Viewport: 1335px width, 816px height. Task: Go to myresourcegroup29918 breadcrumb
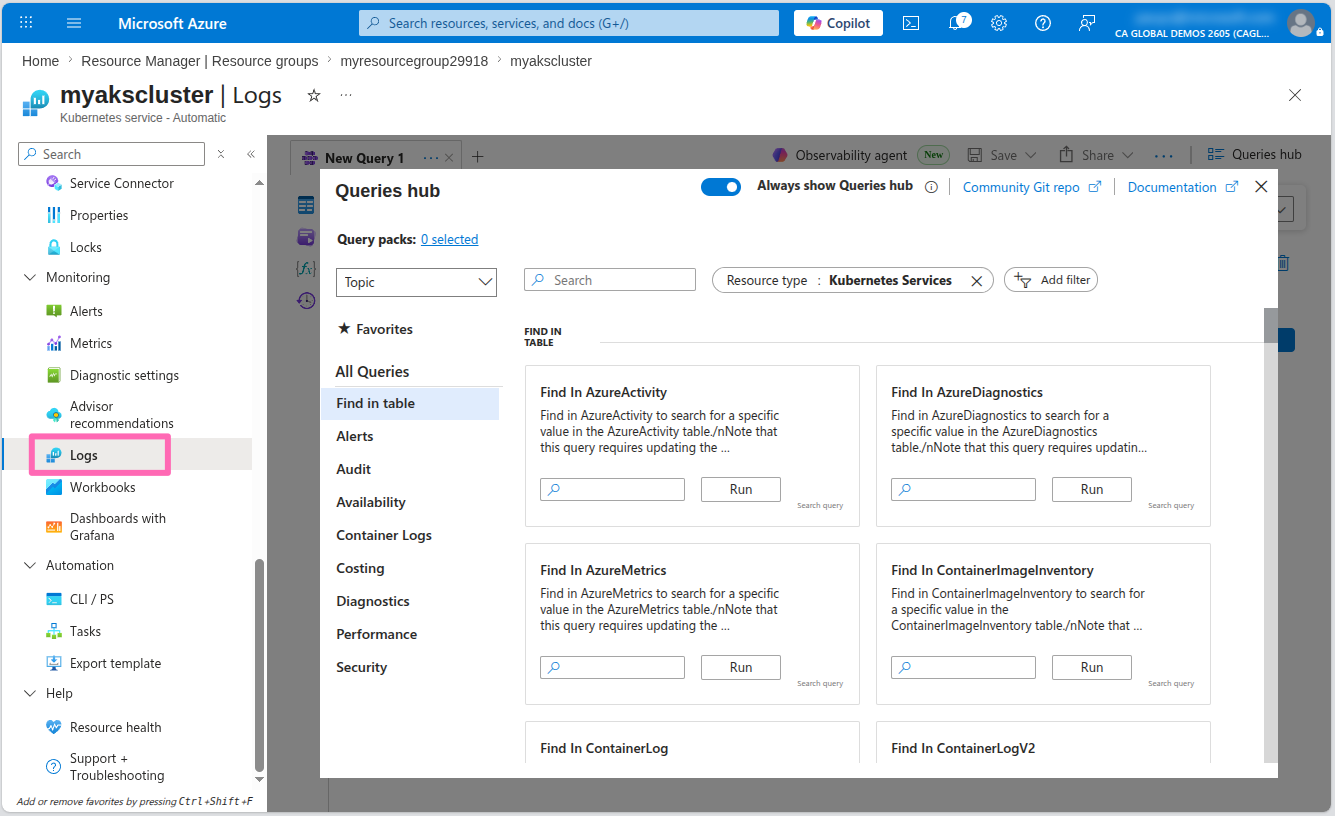(x=414, y=61)
